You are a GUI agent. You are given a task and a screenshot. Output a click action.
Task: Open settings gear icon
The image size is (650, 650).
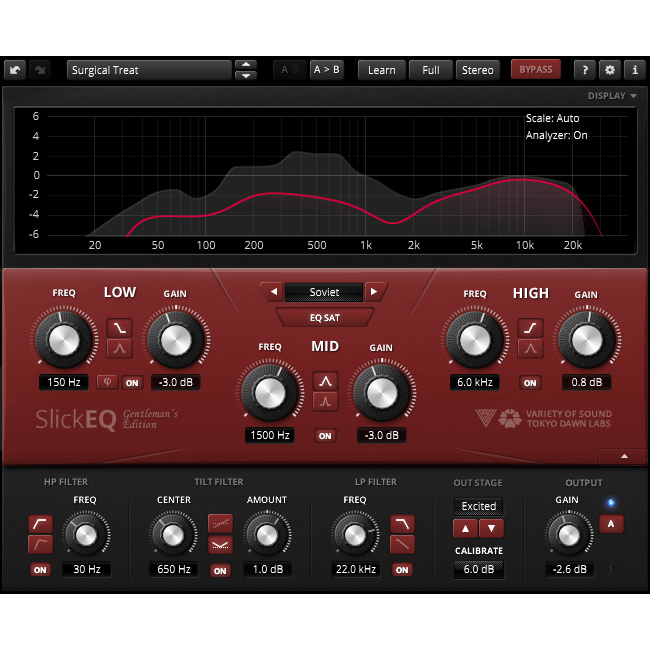coord(609,70)
